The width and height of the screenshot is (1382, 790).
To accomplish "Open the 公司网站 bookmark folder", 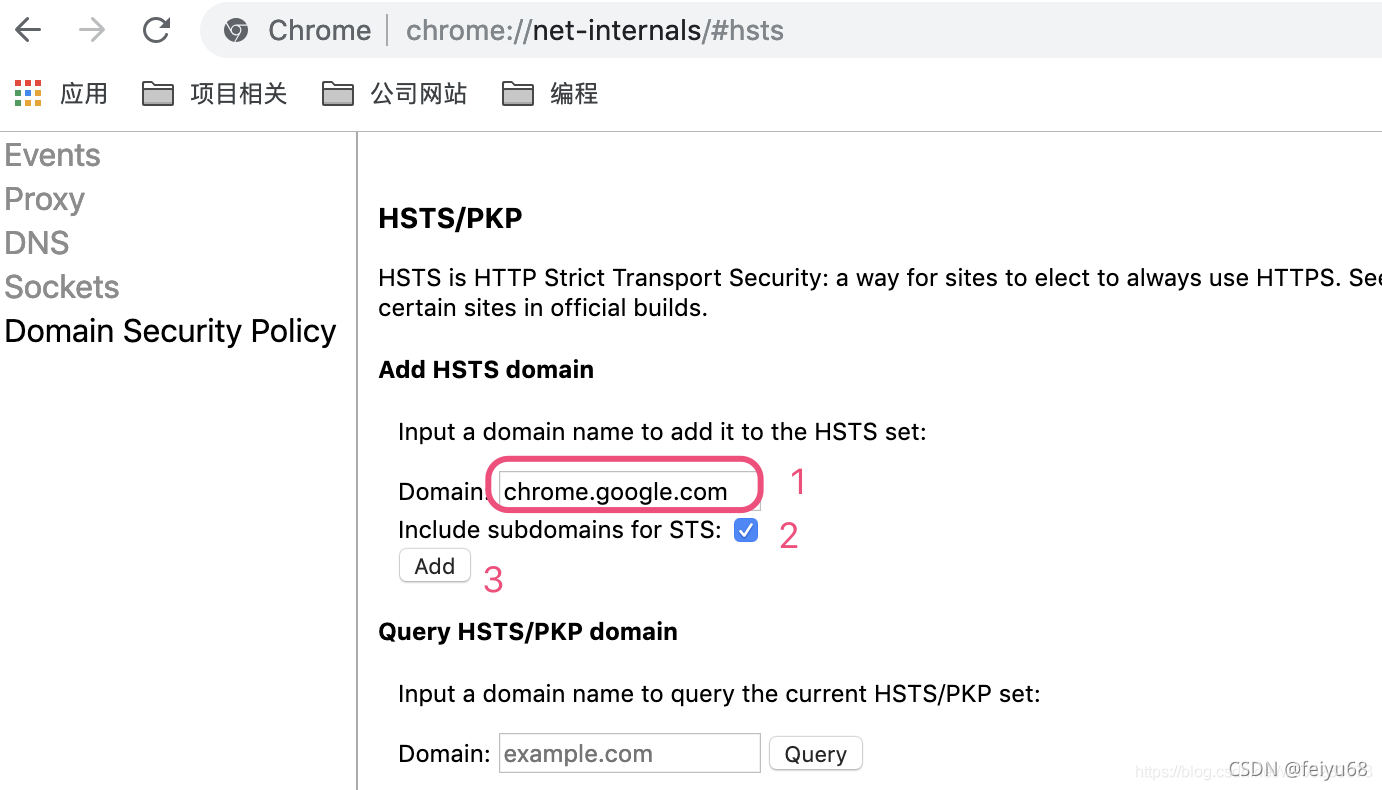I will 394,94.
